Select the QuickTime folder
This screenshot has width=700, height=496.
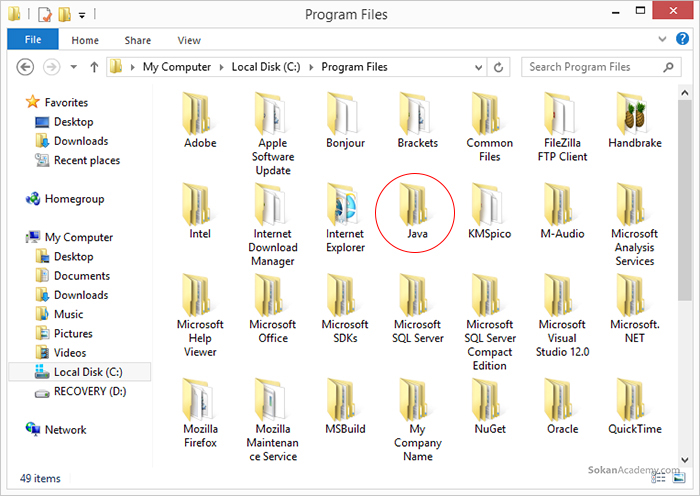pyautogui.click(x=634, y=407)
